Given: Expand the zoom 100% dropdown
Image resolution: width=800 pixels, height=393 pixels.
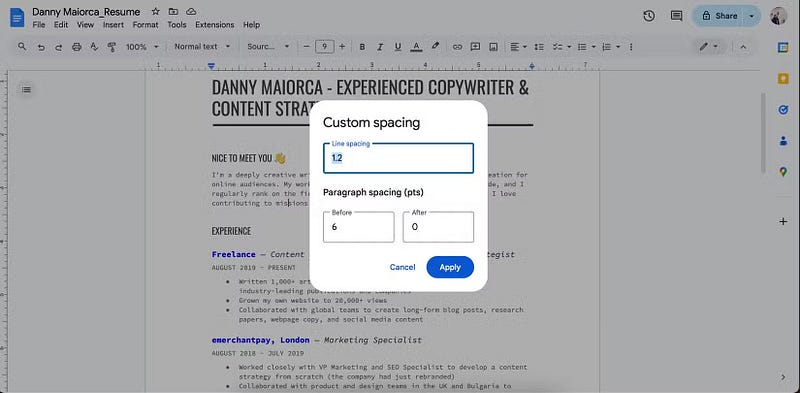Looking at the screenshot, I should pos(142,46).
